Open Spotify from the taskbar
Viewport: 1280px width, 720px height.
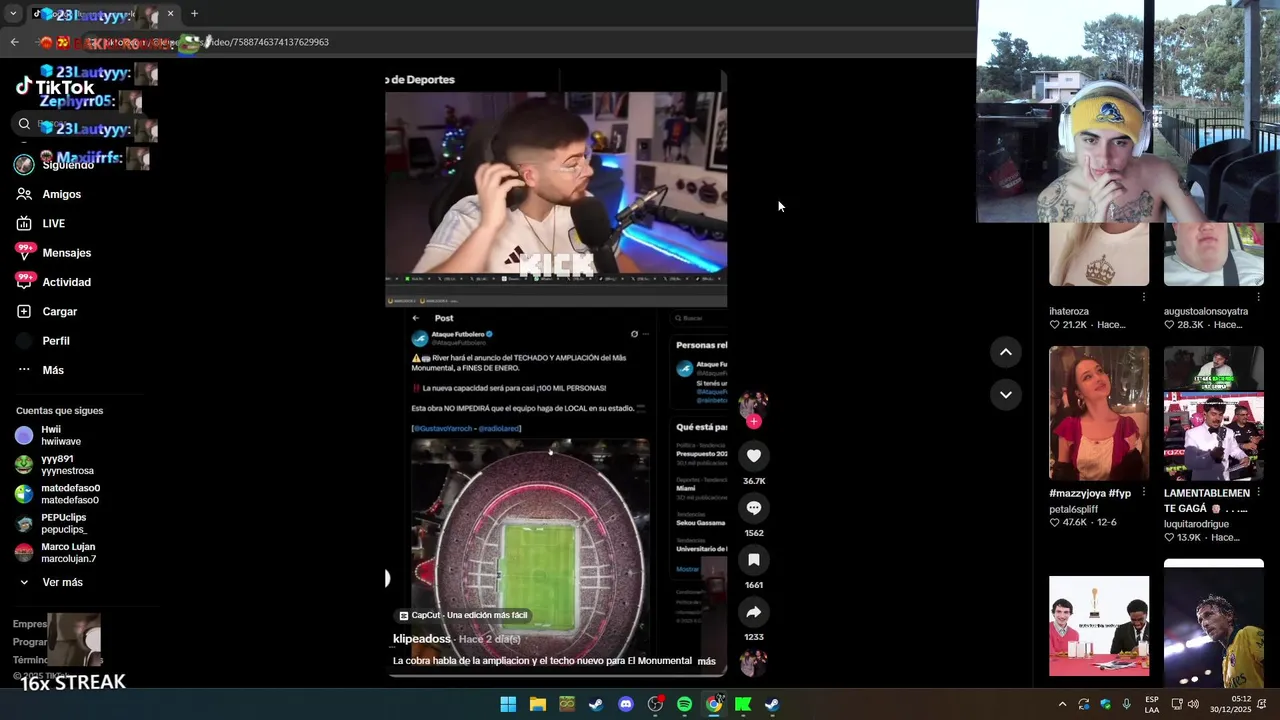(x=684, y=704)
